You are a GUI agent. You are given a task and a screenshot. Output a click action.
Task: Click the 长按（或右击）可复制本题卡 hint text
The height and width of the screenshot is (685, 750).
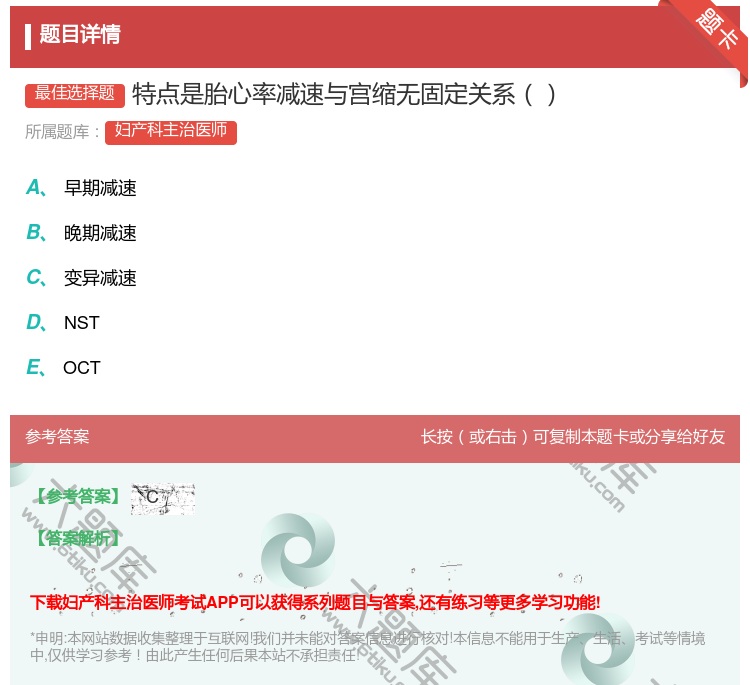[x=573, y=437]
